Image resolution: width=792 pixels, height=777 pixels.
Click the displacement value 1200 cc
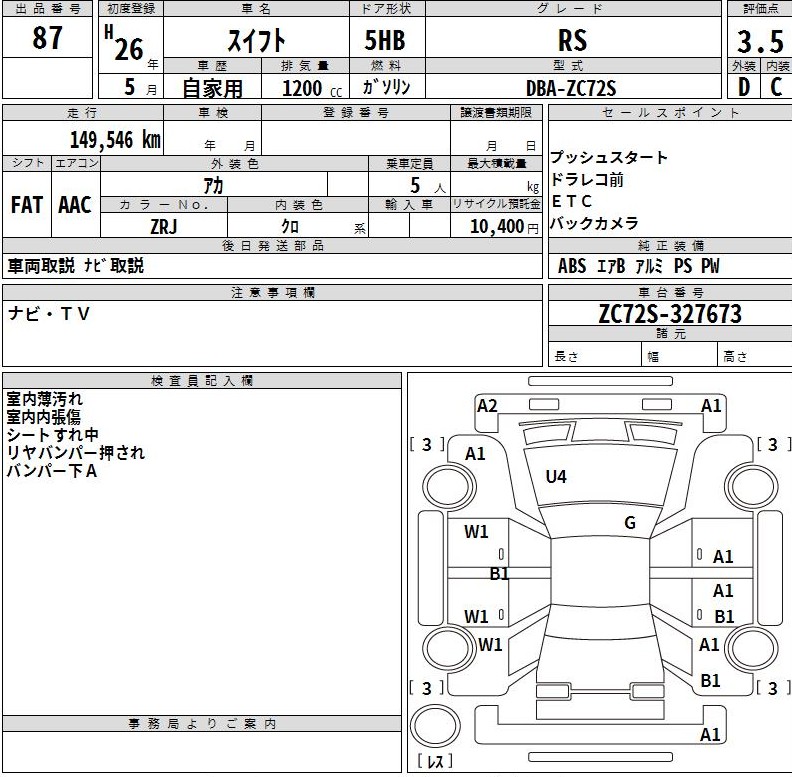click(x=312, y=89)
